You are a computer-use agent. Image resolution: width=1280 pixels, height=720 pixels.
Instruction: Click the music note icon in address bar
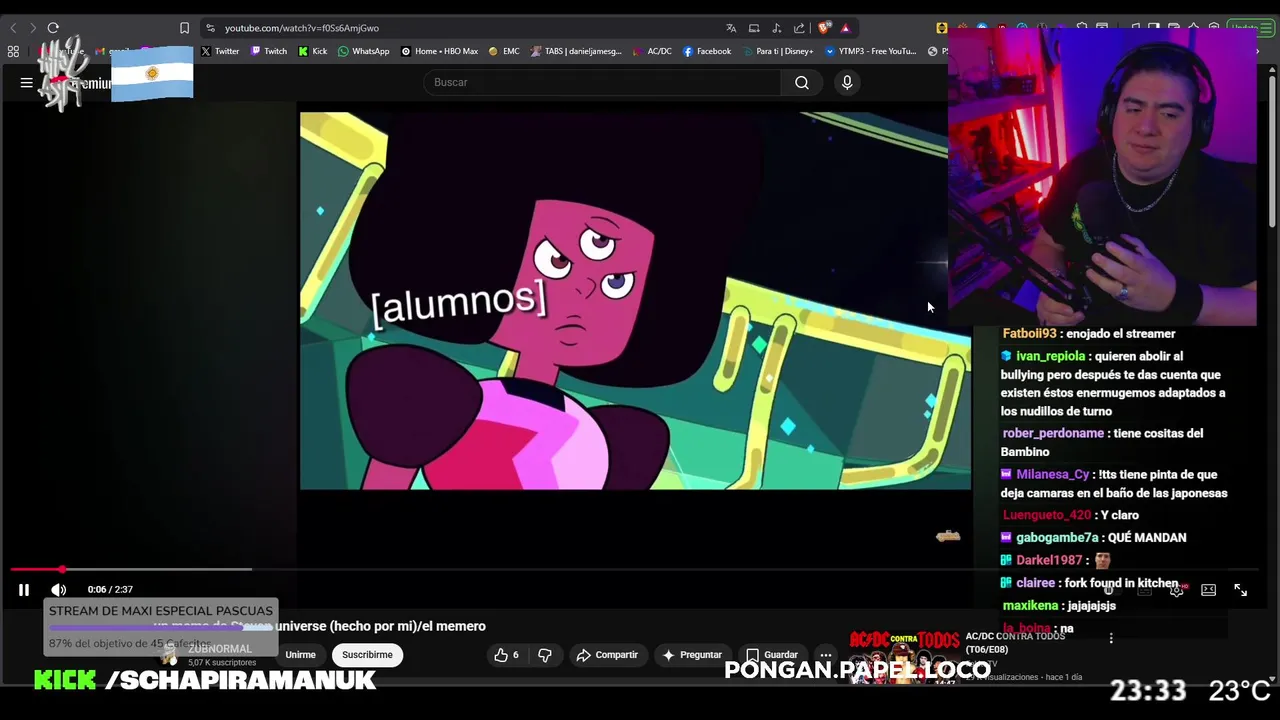point(777,28)
